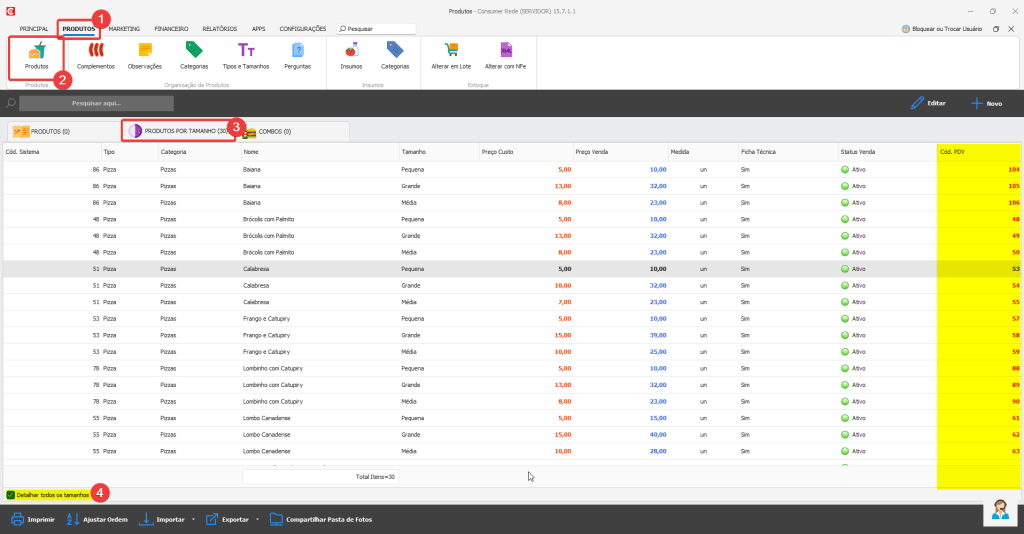The height and width of the screenshot is (534, 1024).
Task: Click the Alterar com NFe icon
Action: [x=506, y=51]
